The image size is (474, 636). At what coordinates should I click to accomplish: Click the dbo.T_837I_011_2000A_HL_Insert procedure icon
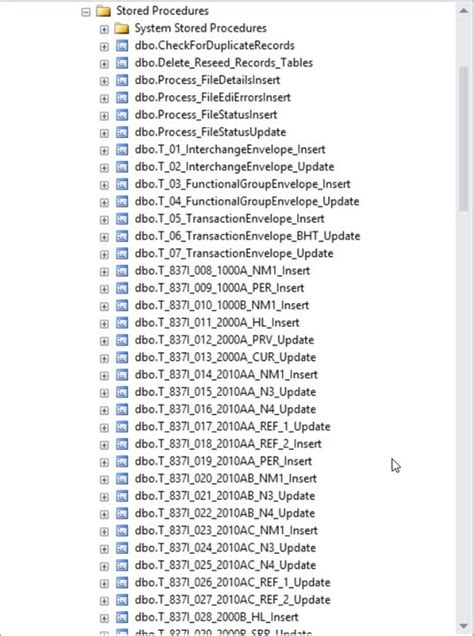click(122, 323)
